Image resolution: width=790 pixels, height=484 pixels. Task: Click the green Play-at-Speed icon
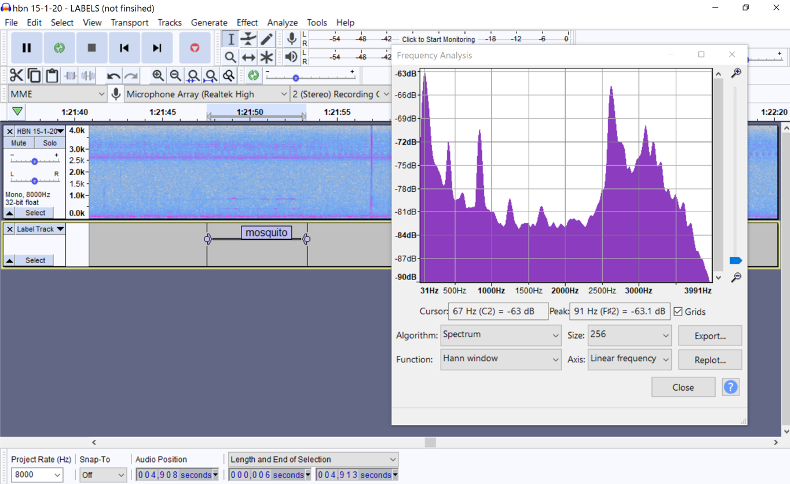[253, 76]
